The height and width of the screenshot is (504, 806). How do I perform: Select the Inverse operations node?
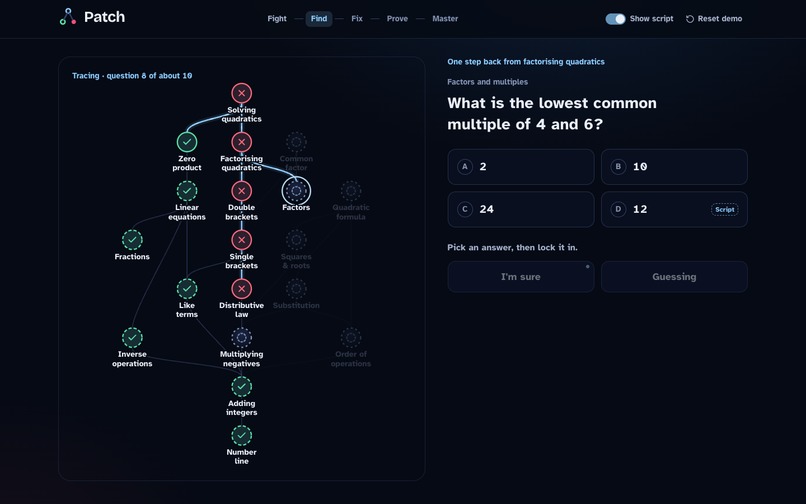point(132,337)
